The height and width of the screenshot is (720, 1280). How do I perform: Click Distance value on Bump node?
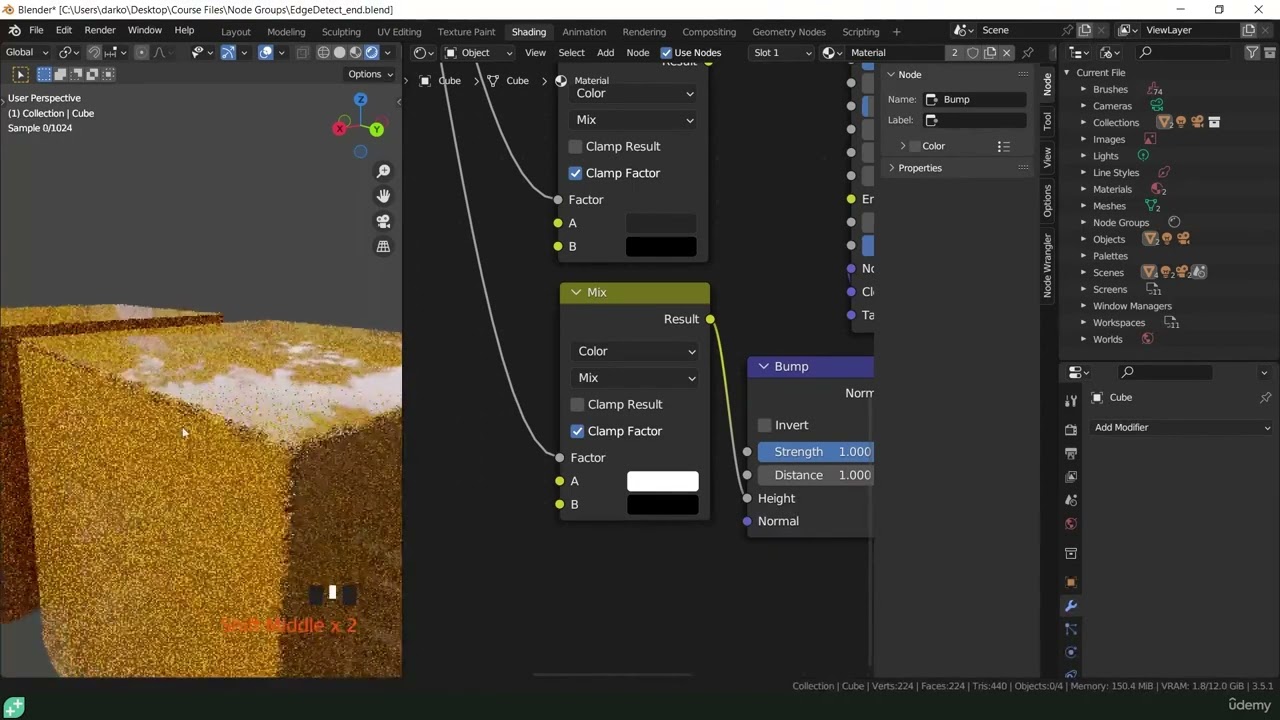[815, 475]
